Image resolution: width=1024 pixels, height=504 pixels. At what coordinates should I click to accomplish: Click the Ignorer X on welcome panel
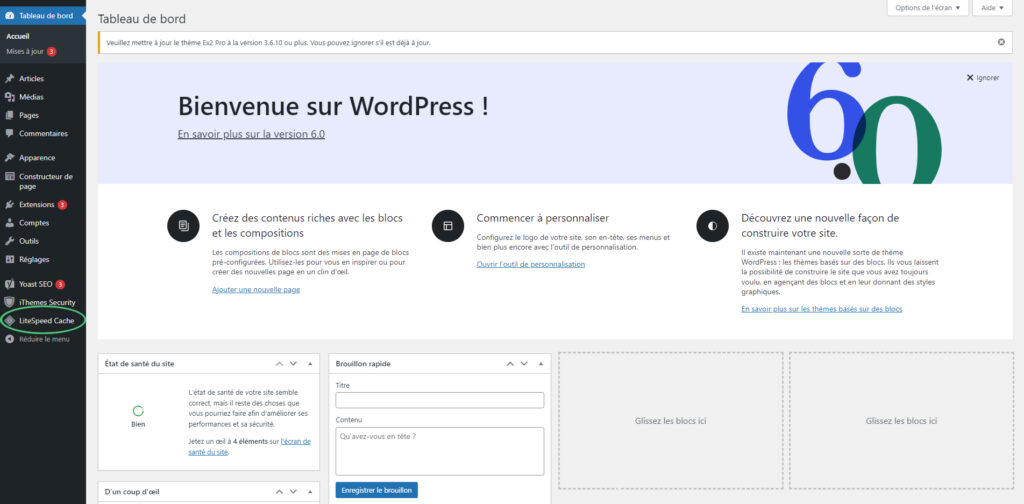tap(970, 78)
